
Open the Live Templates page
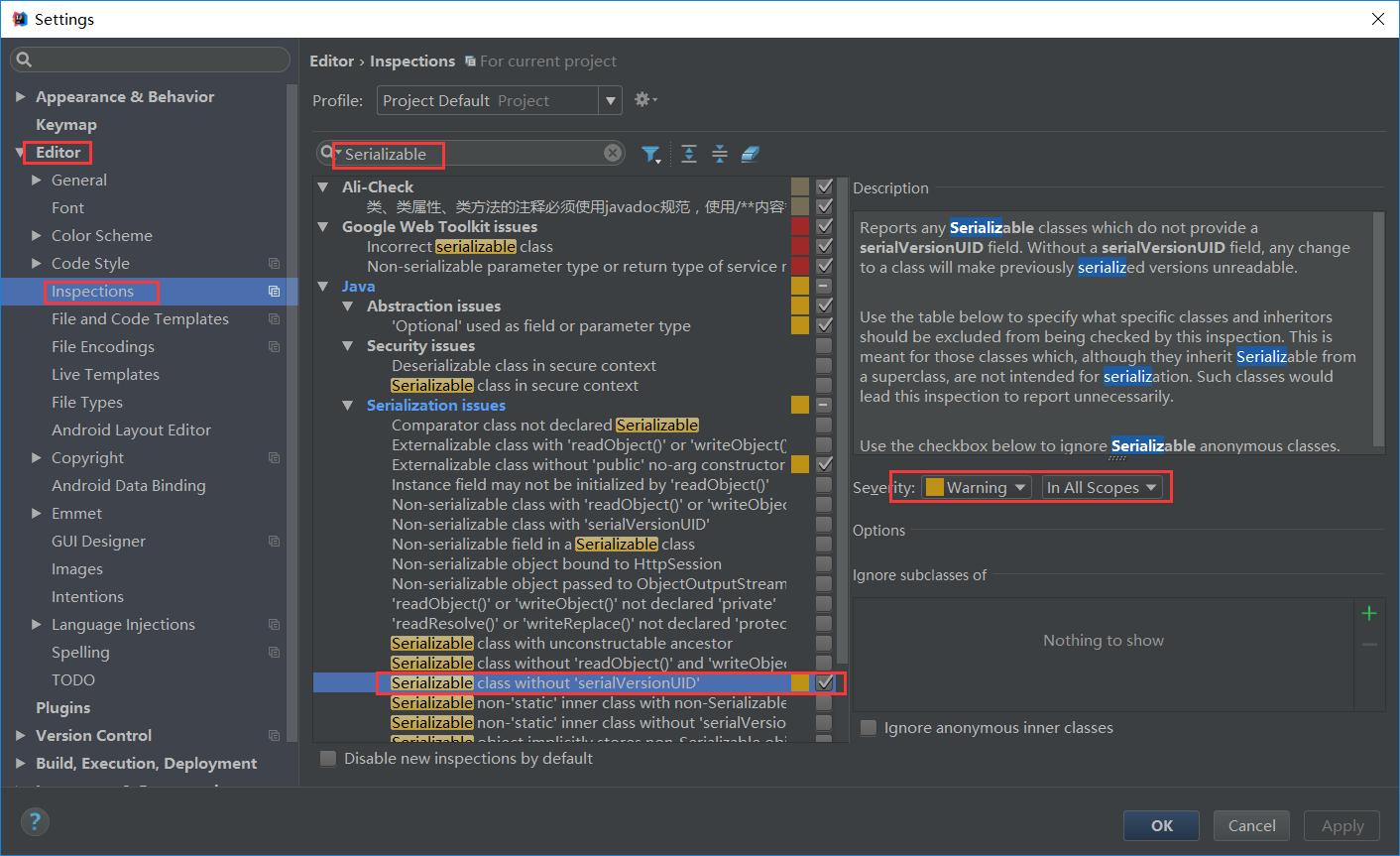pos(105,375)
